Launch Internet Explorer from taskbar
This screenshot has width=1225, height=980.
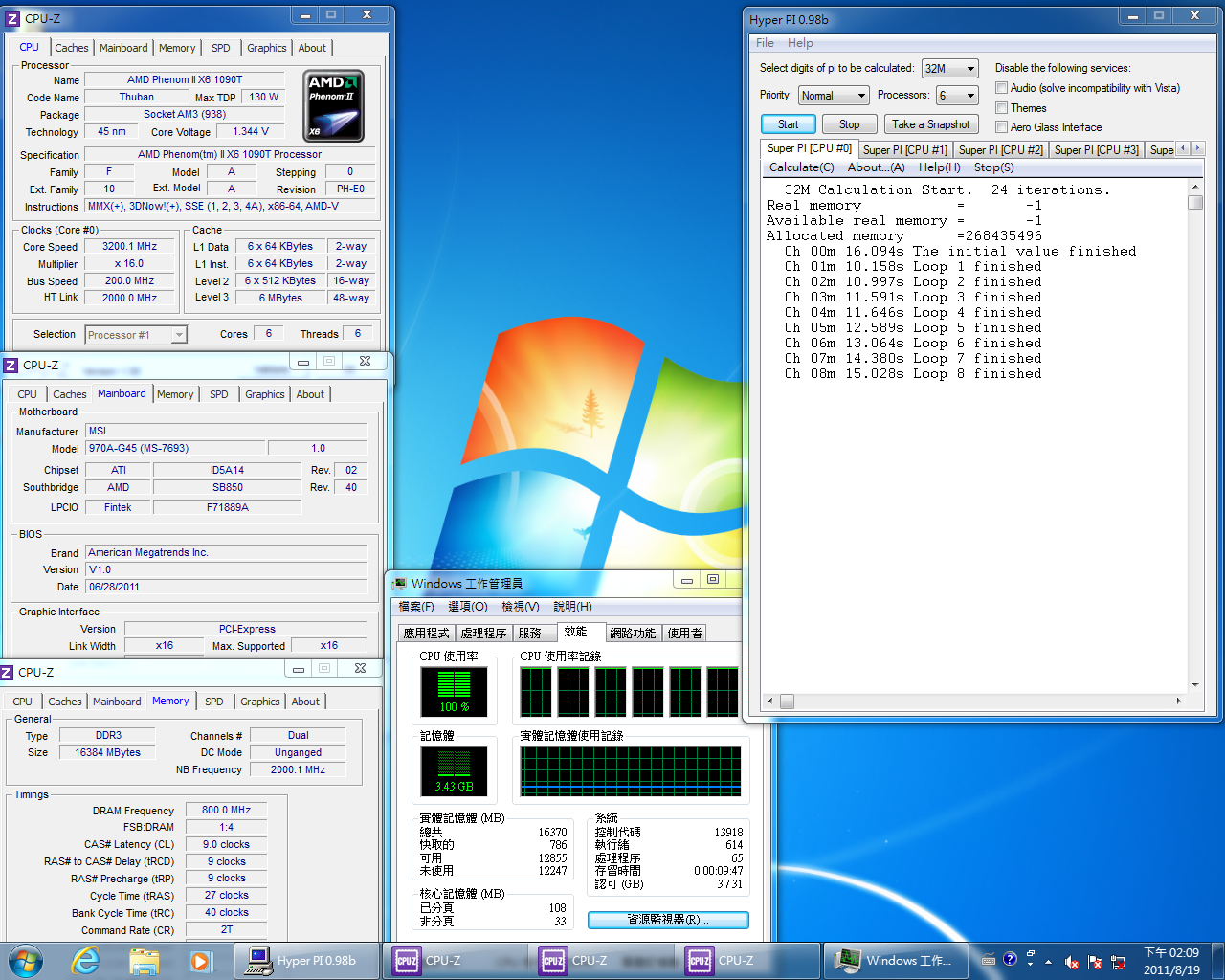coord(86,961)
